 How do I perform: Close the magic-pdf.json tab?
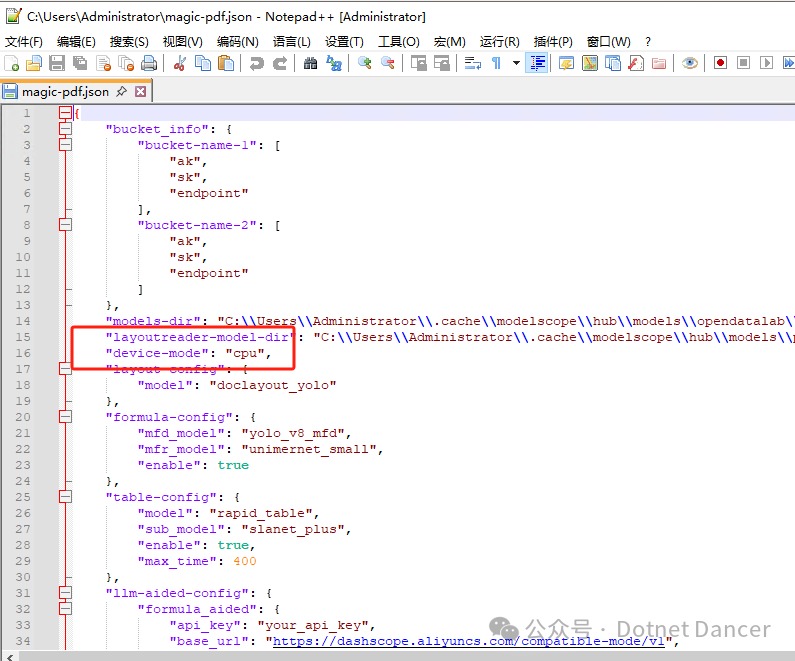point(141,92)
